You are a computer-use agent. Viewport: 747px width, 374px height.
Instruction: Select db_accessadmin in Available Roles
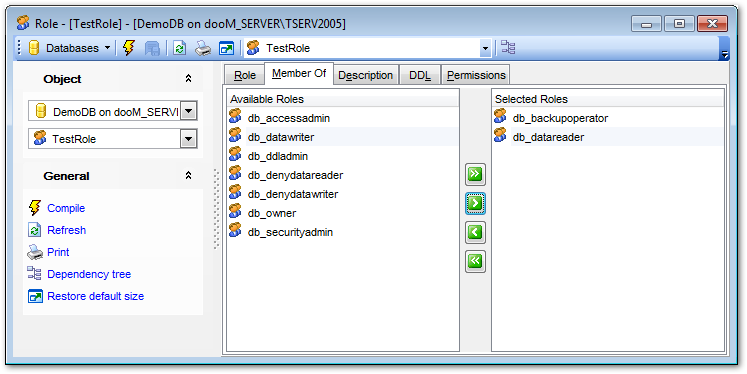(289, 118)
